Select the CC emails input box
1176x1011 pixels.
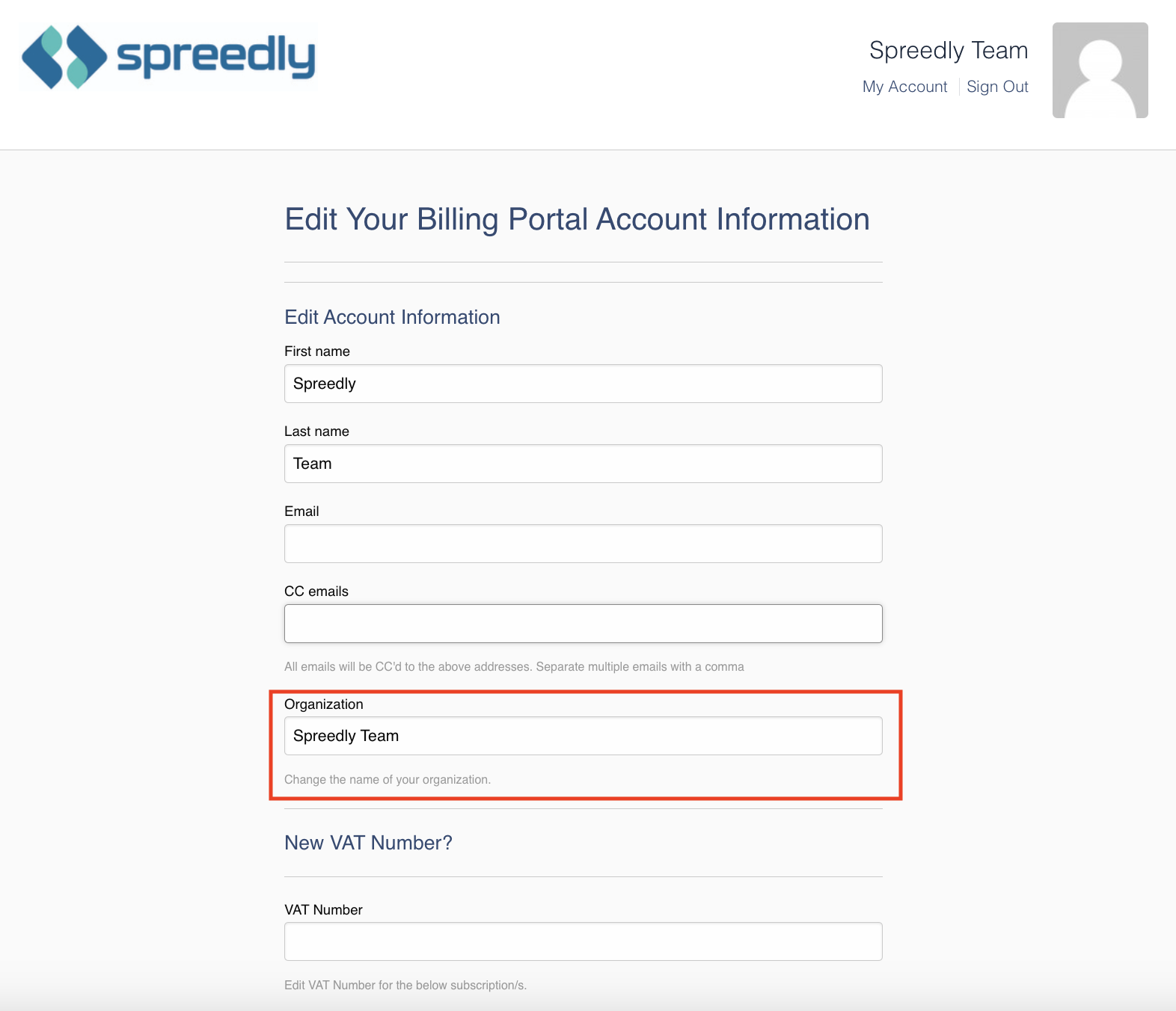[x=584, y=624]
